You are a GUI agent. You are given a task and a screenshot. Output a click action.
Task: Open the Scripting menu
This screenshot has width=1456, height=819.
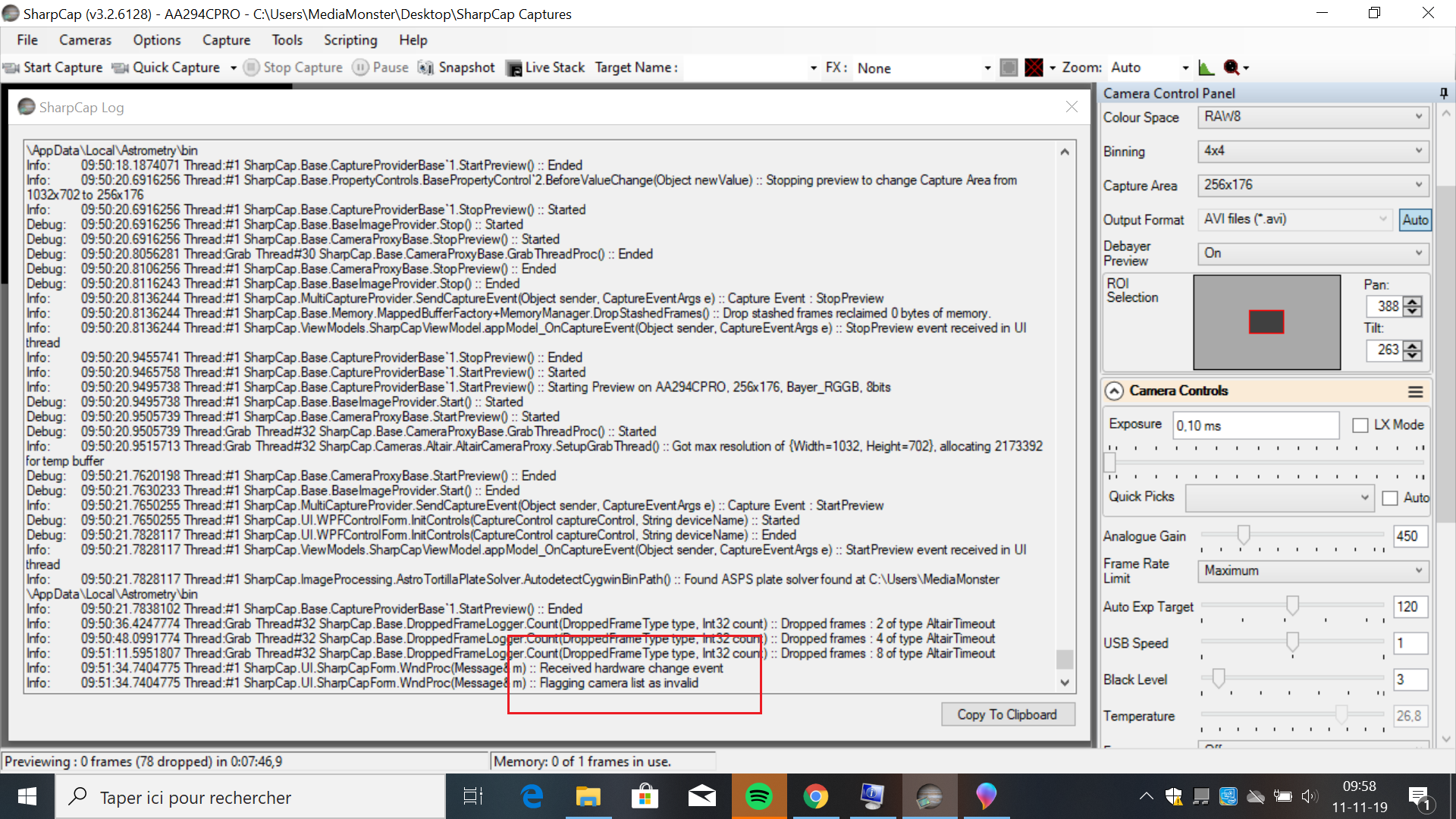[350, 40]
